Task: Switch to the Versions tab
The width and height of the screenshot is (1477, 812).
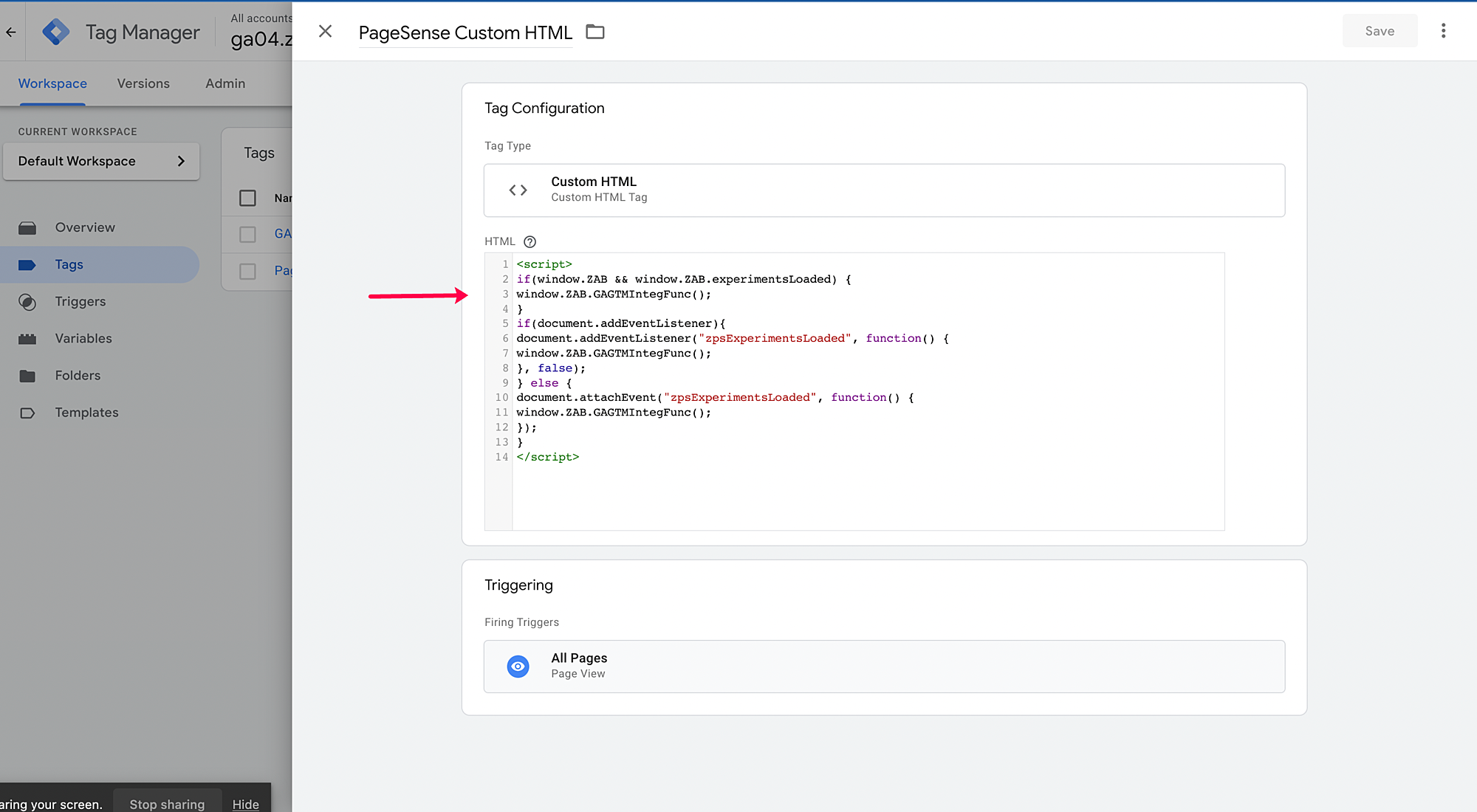Action: click(x=143, y=83)
